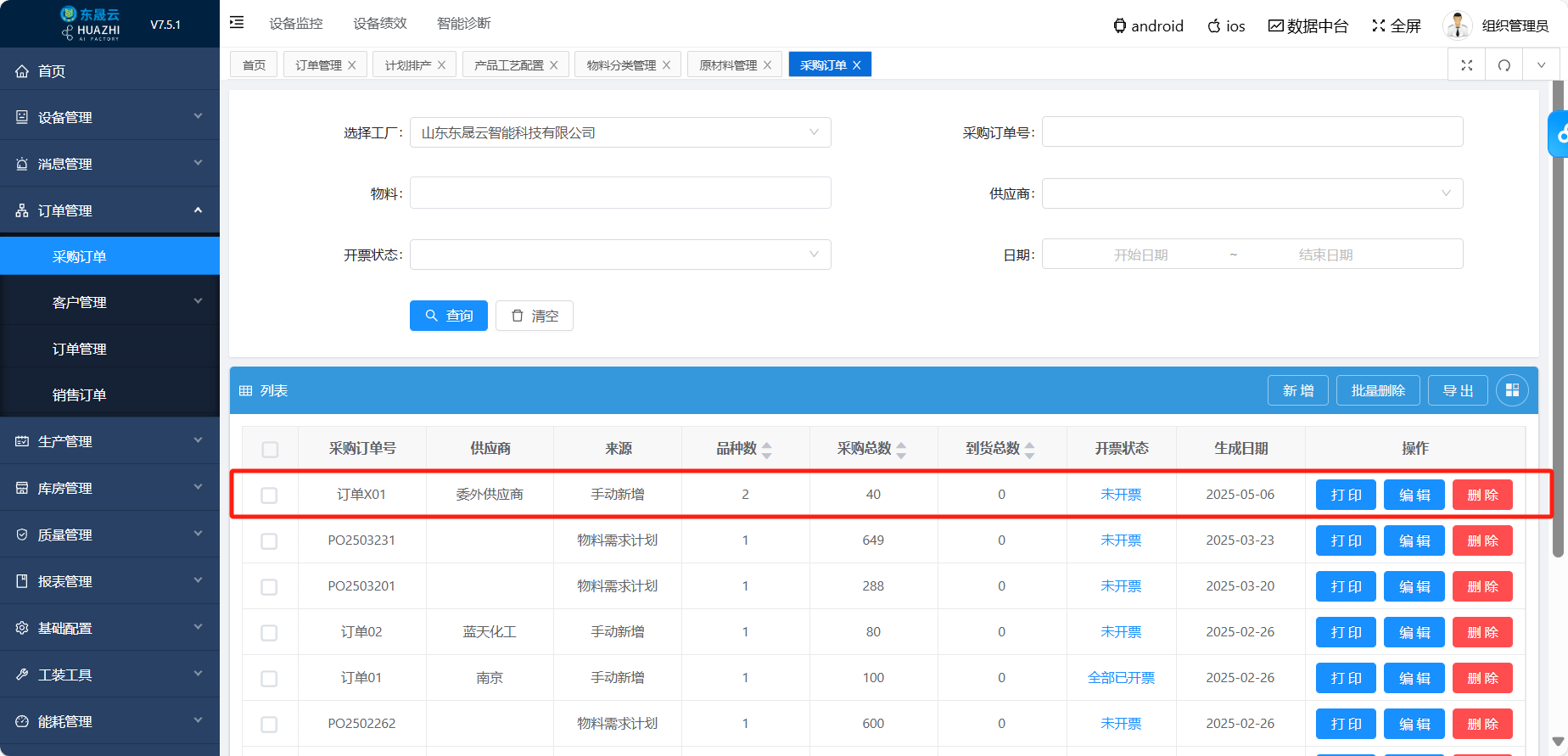
Task: Refresh the current tab page
Action: click(x=1504, y=65)
